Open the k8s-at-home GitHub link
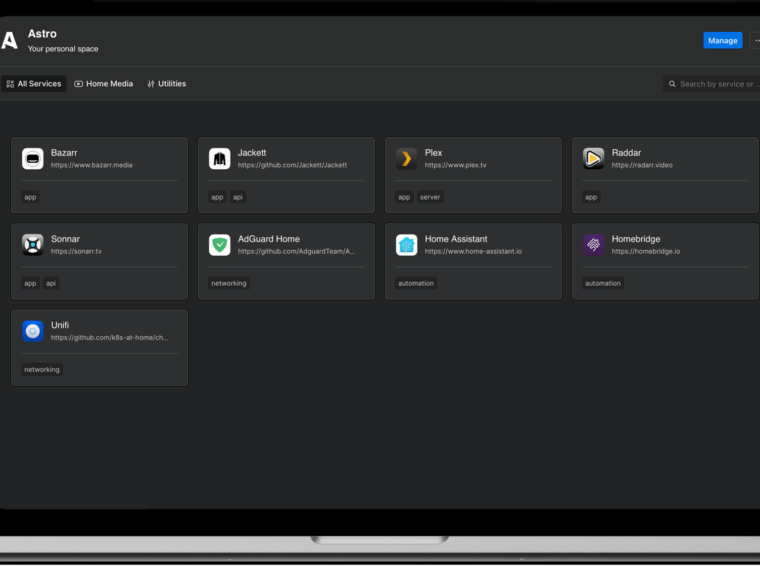The image size is (760, 567). tap(110, 338)
